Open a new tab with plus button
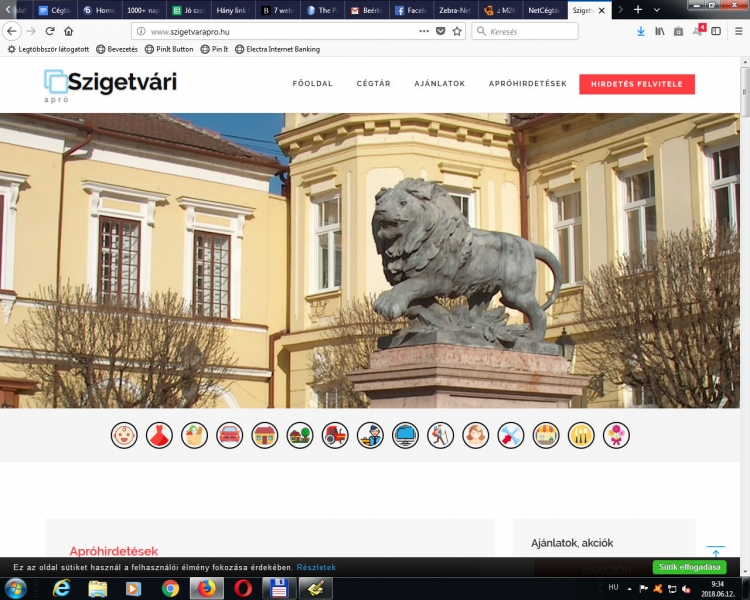This screenshot has width=750, height=600. 638,10
